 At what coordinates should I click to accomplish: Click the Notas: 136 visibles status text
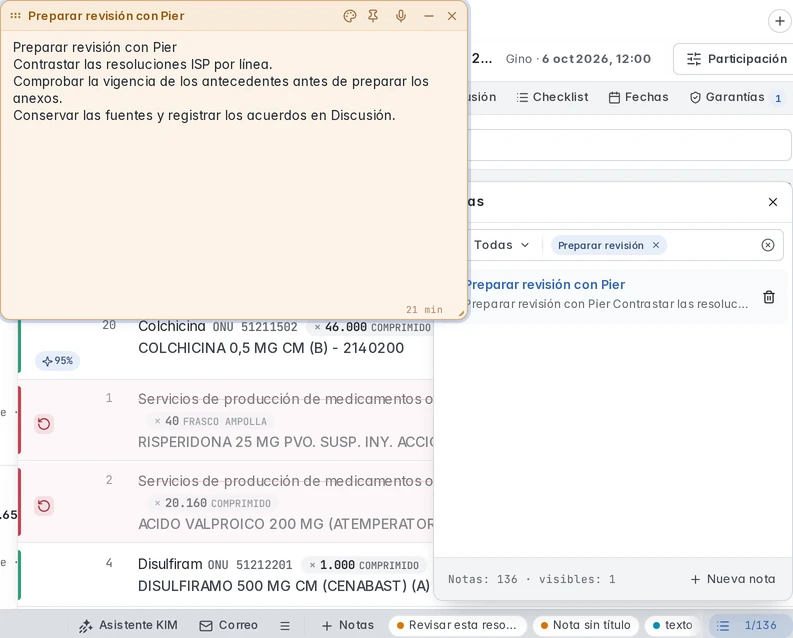(532, 579)
